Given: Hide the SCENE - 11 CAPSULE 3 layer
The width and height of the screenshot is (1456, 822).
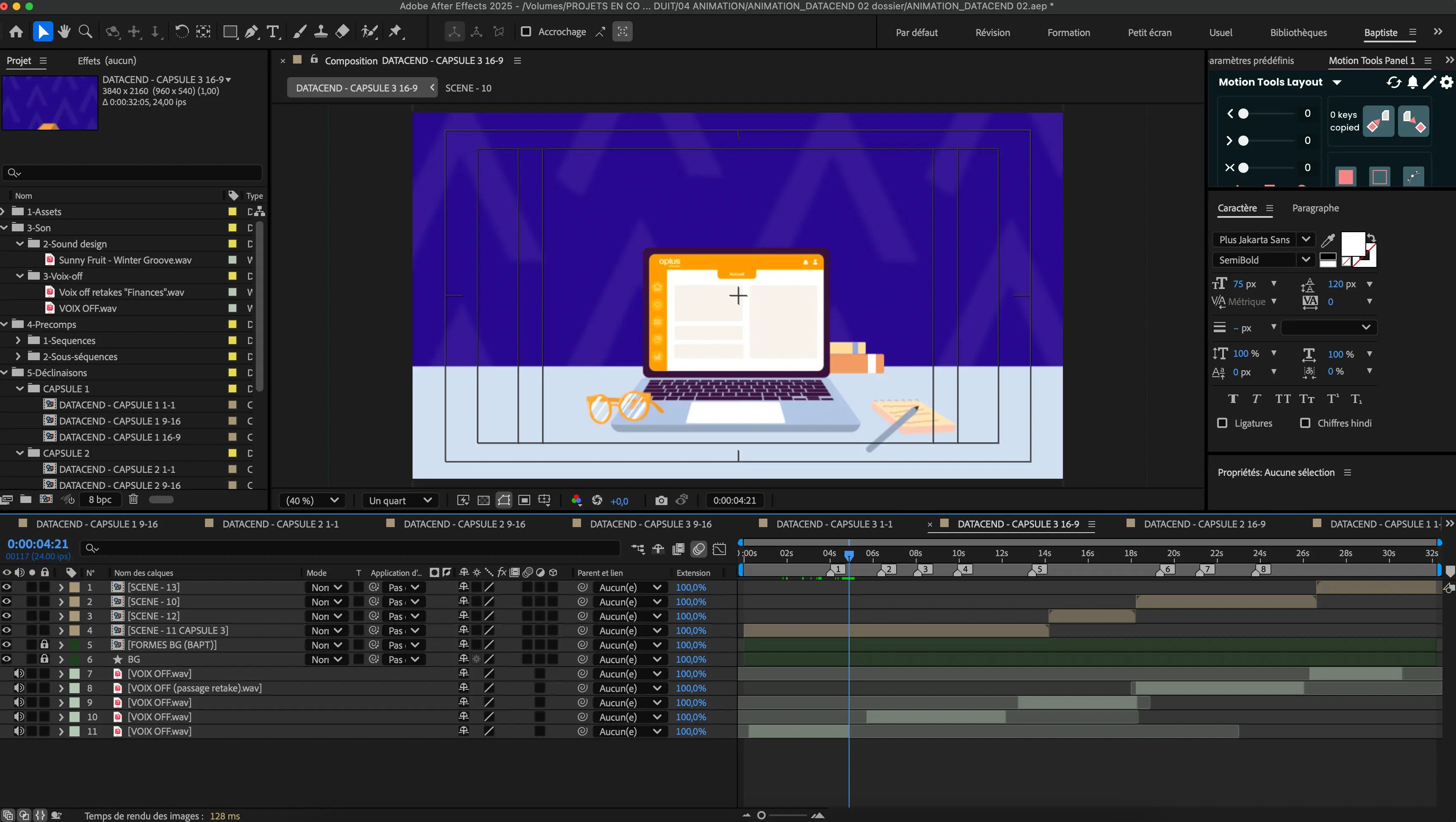Looking at the screenshot, I should coord(7,630).
